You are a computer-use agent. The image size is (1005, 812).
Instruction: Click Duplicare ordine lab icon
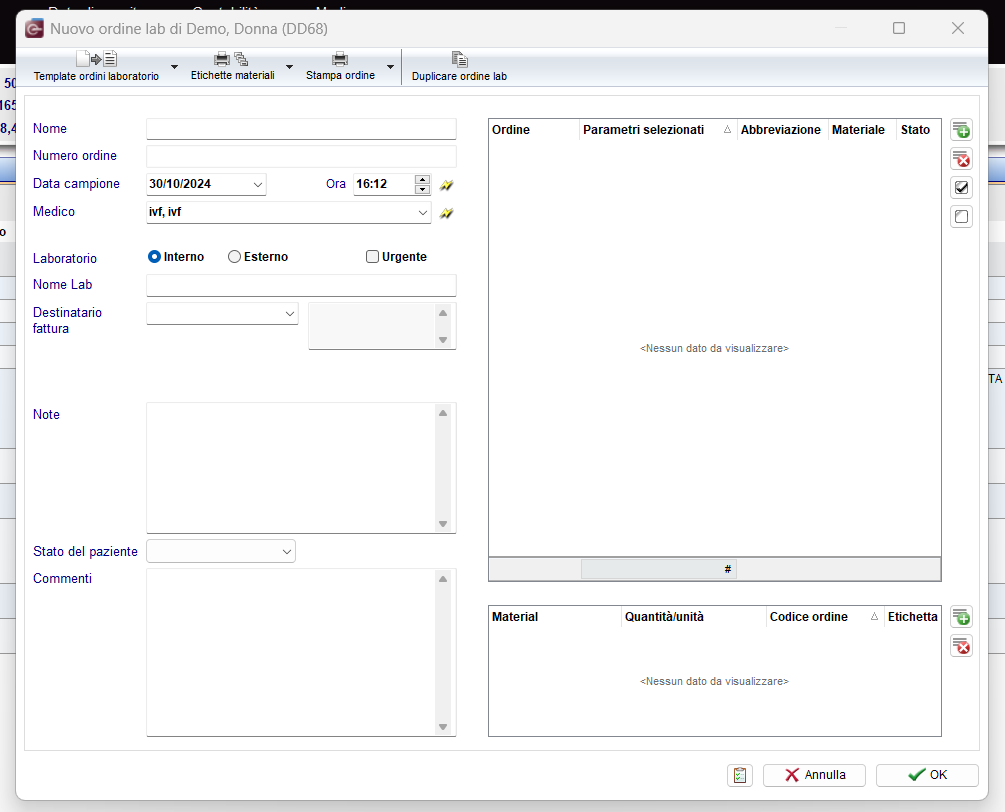point(460,60)
